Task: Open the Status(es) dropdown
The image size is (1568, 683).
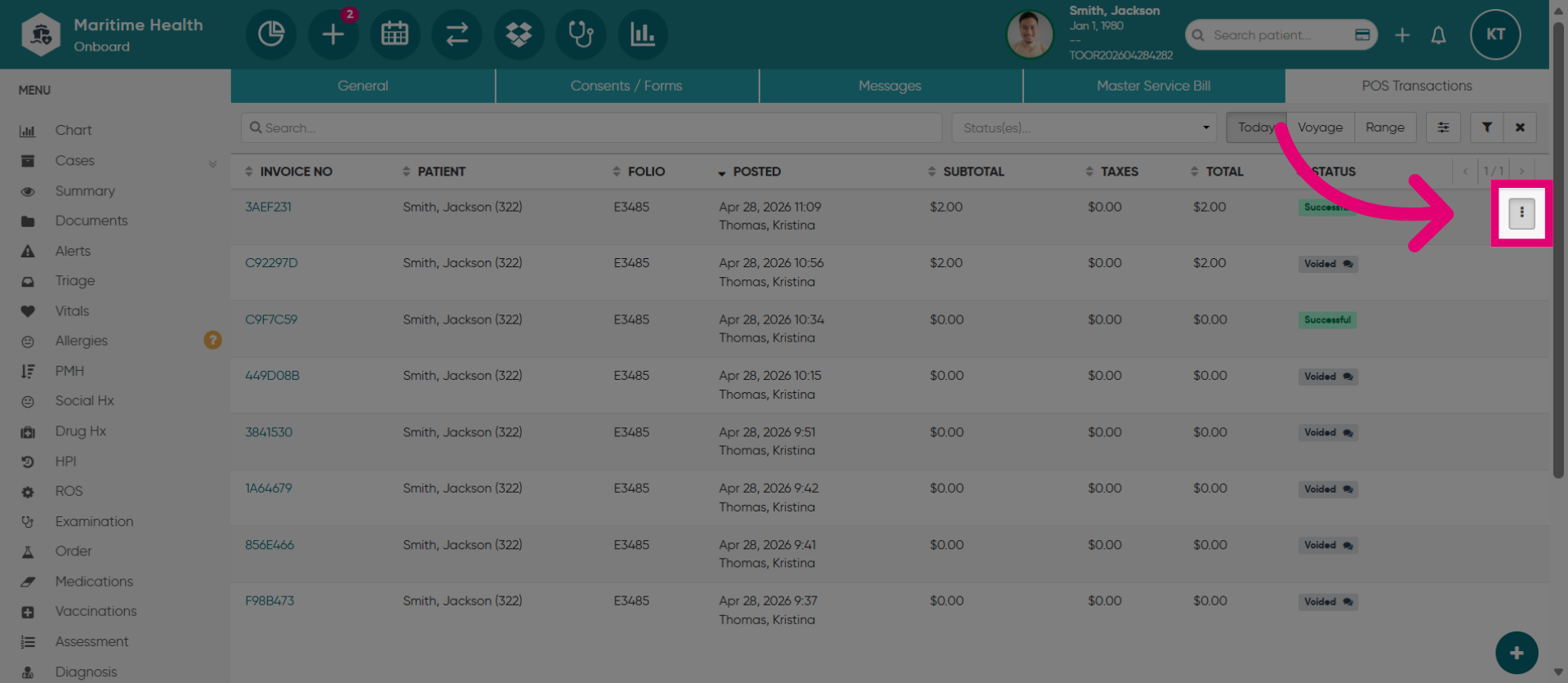Action: [1084, 127]
